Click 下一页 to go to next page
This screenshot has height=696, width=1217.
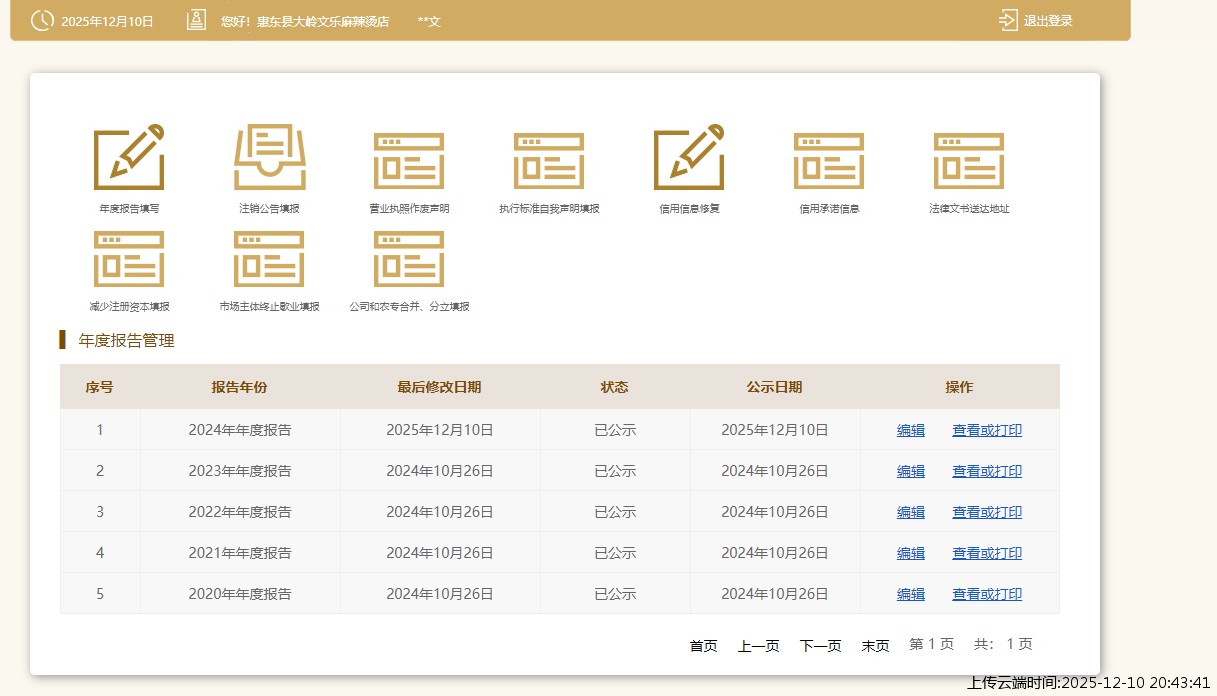pyautogui.click(x=820, y=646)
